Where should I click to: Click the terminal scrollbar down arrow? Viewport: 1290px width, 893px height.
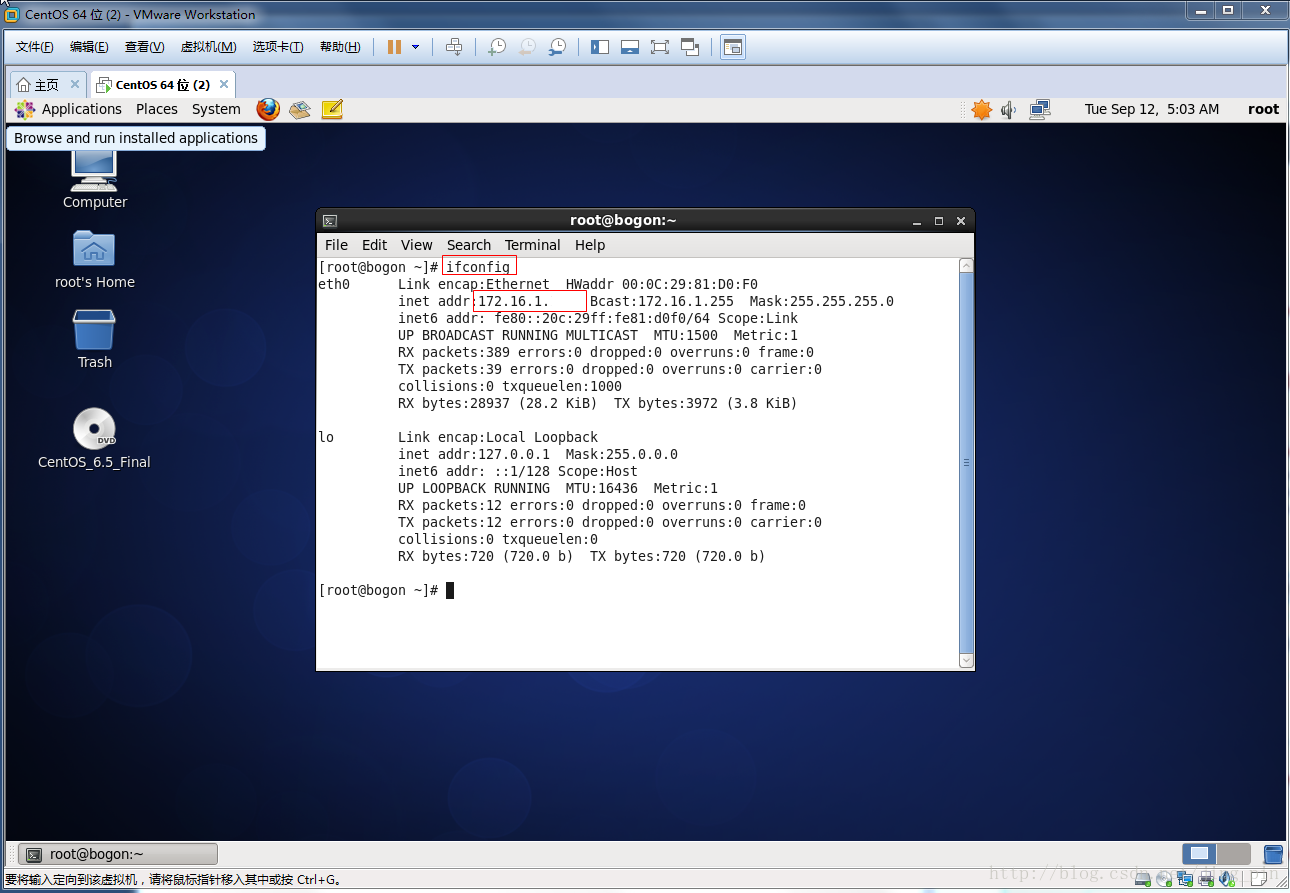(x=966, y=661)
